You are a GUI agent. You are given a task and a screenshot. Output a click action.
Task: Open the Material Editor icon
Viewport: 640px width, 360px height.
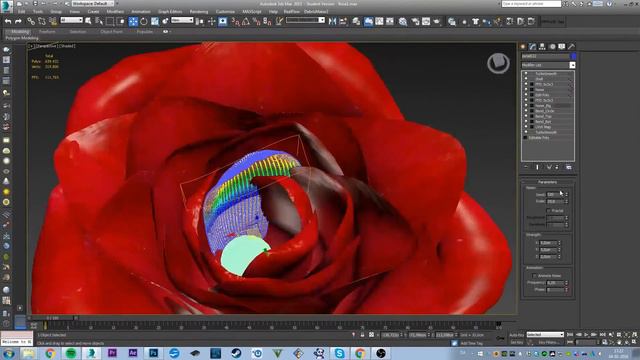pyautogui.click(x=403, y=22)
